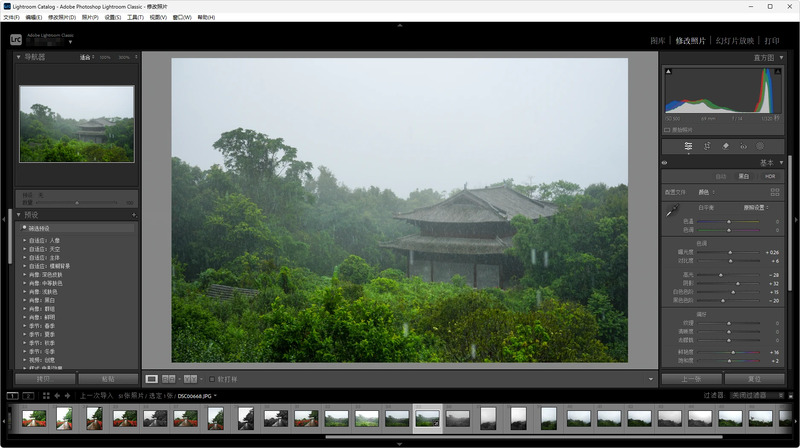Toggle the 基本 panel eye visibility switch
Screen dimensions: 800x448
point(665,163)
